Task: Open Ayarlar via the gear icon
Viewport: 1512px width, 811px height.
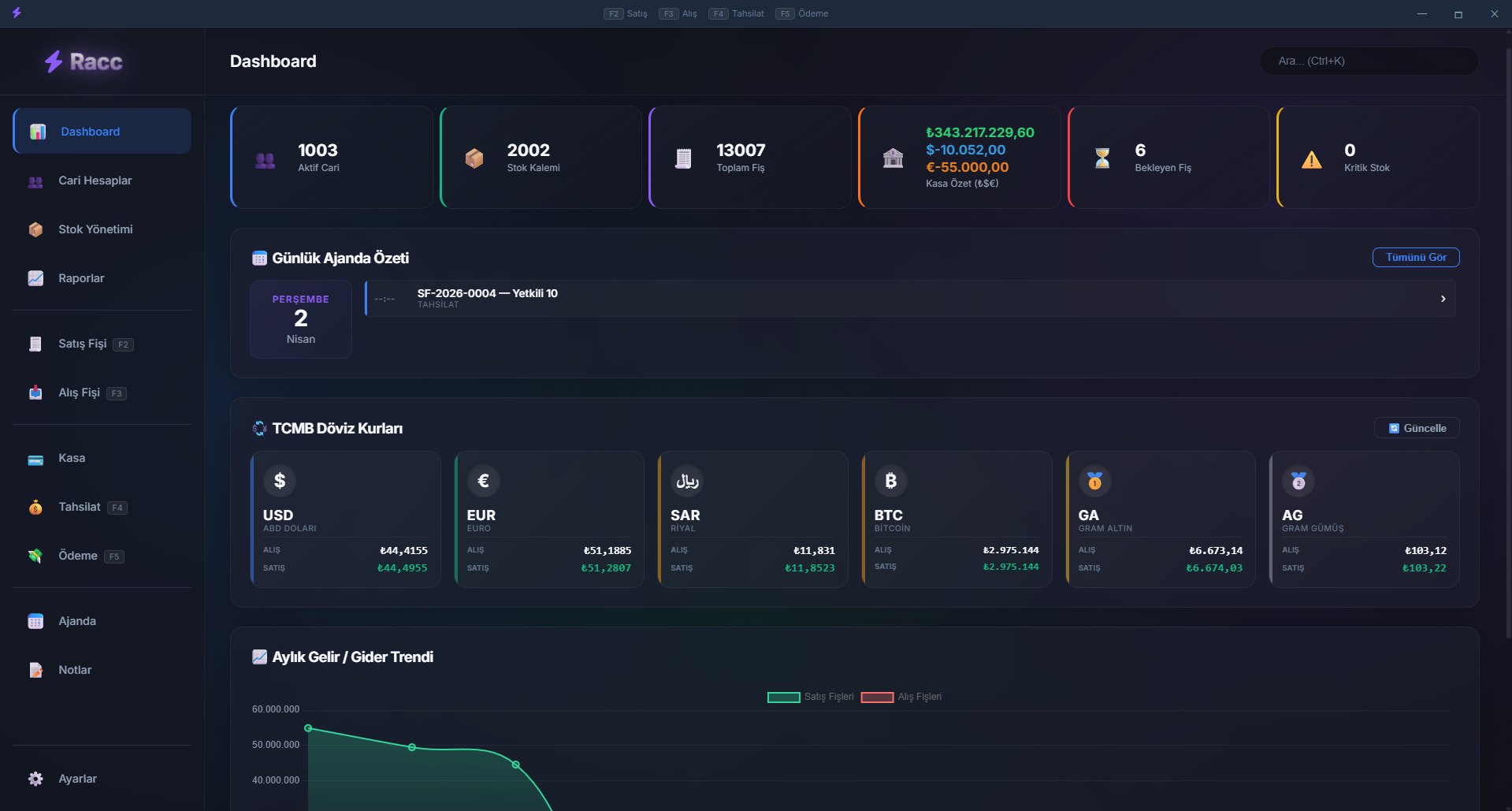Action: pyautogui.click(x=35, y=779)
